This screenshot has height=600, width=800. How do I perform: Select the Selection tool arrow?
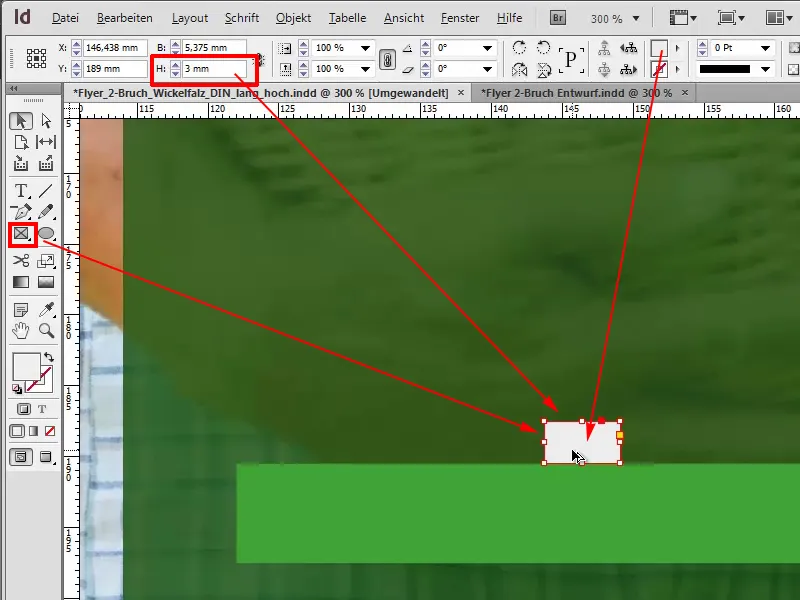tap(21, 121)
